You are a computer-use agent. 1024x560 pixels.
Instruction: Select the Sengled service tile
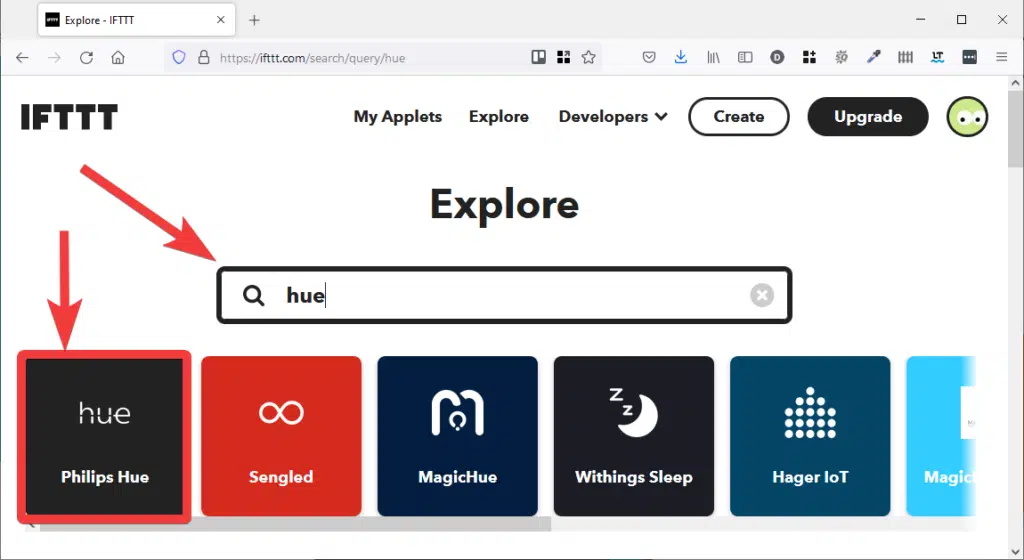pyautogui.click(x=281, y=436)
